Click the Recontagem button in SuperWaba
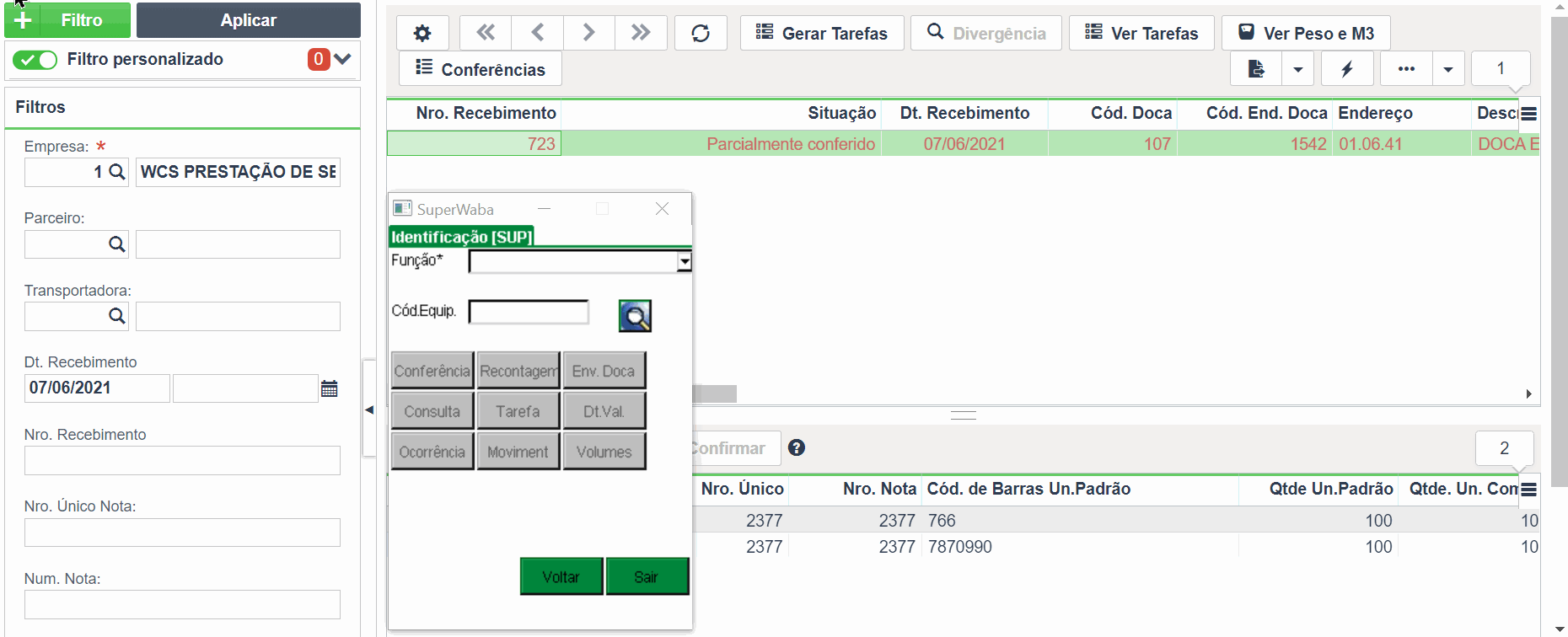 518,371
